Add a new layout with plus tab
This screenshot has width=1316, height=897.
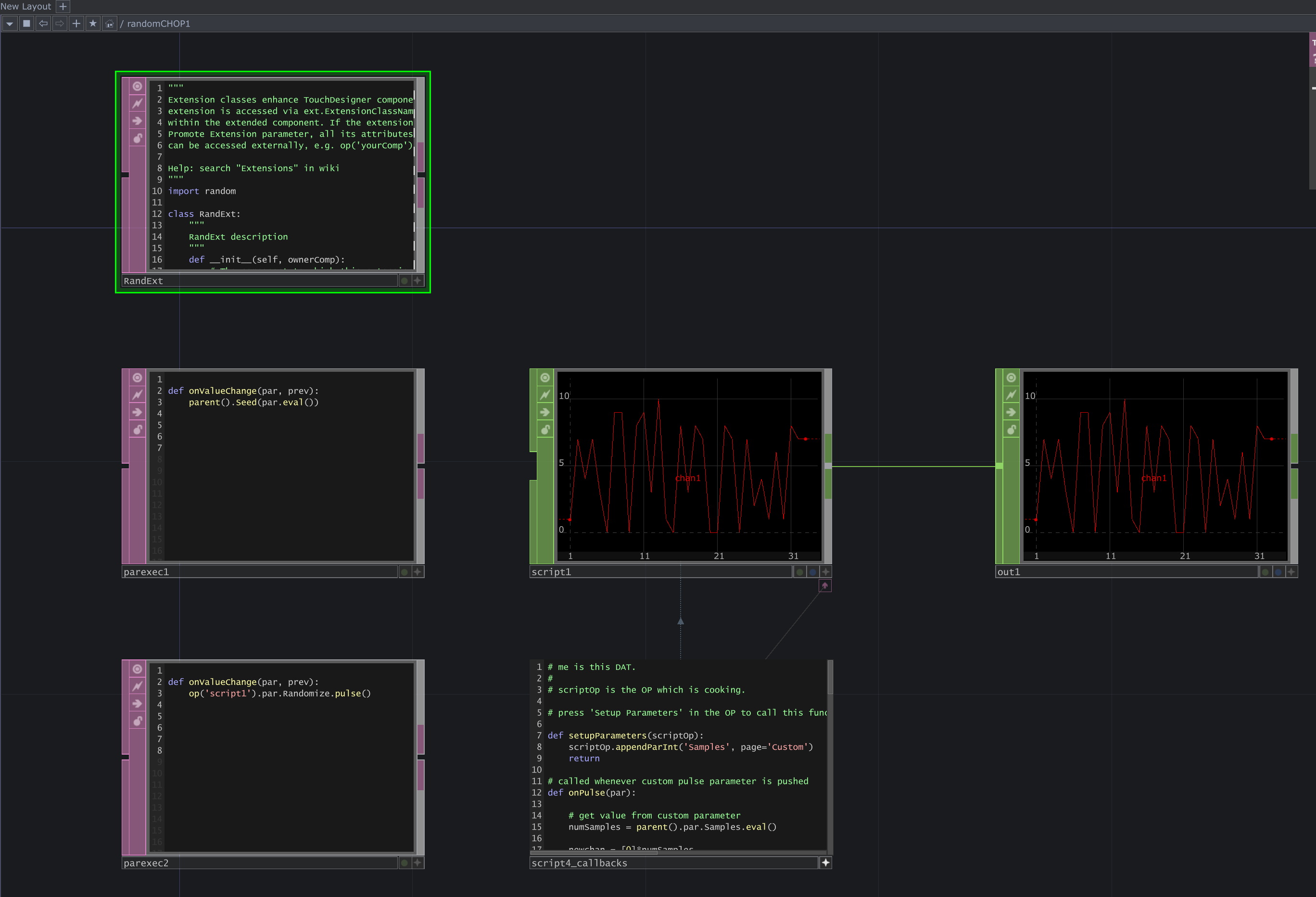(63, 6)
